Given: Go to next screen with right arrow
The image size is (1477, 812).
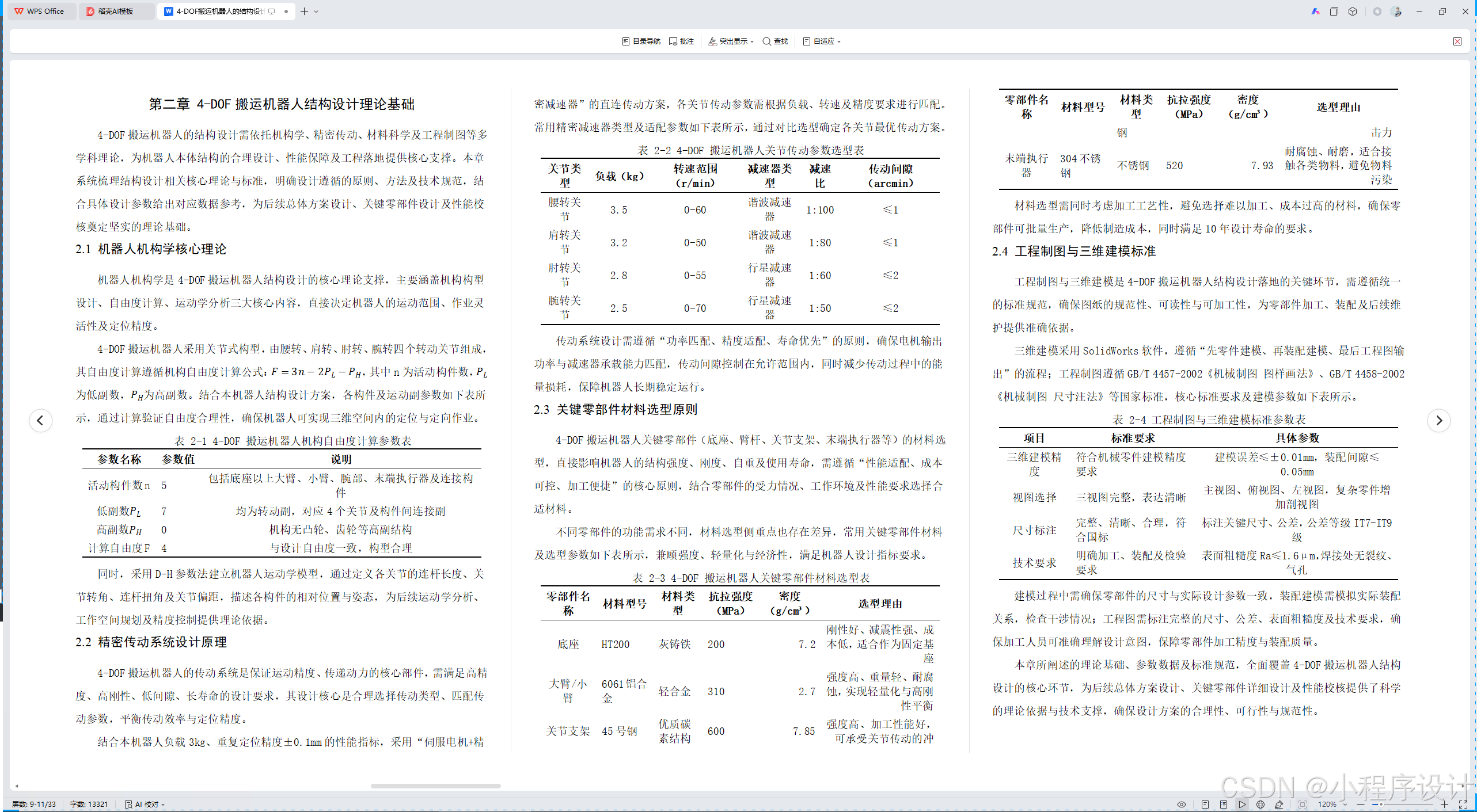Looking at the screenshot, I should (x=1438, y=420).
